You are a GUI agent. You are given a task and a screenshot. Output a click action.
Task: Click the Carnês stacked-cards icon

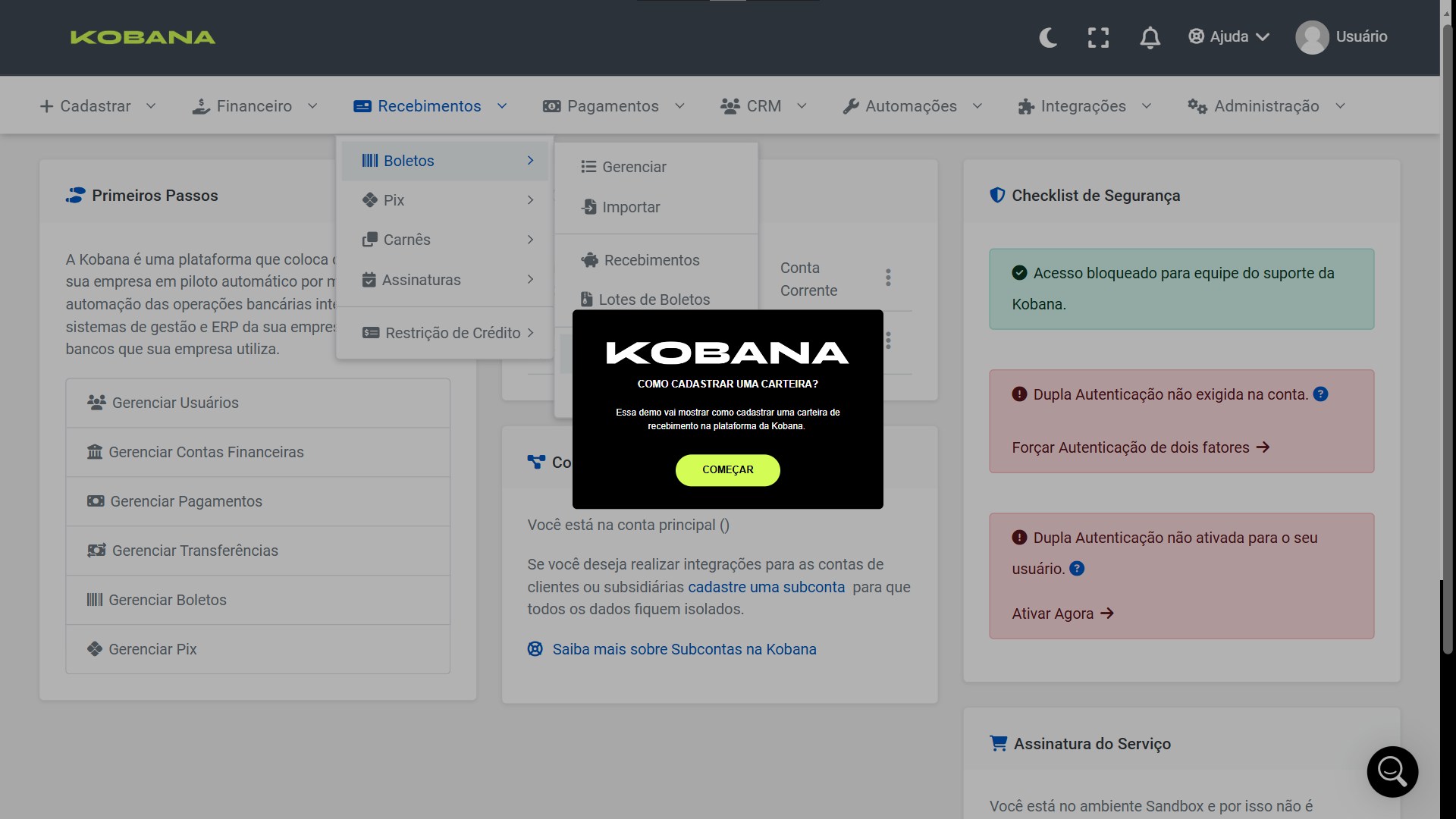[x=370, y=240]
